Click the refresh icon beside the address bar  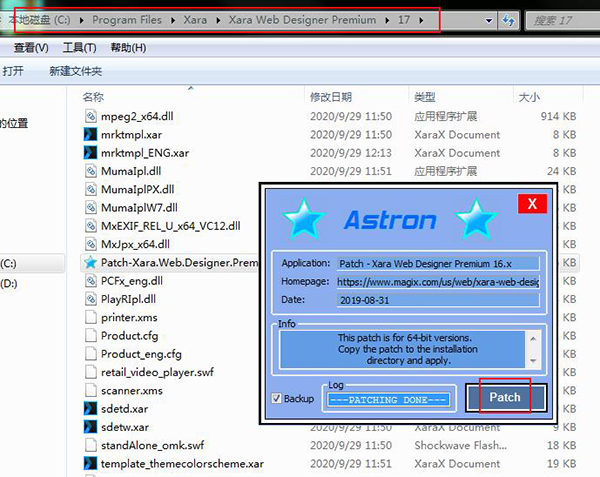coord(508,20)
